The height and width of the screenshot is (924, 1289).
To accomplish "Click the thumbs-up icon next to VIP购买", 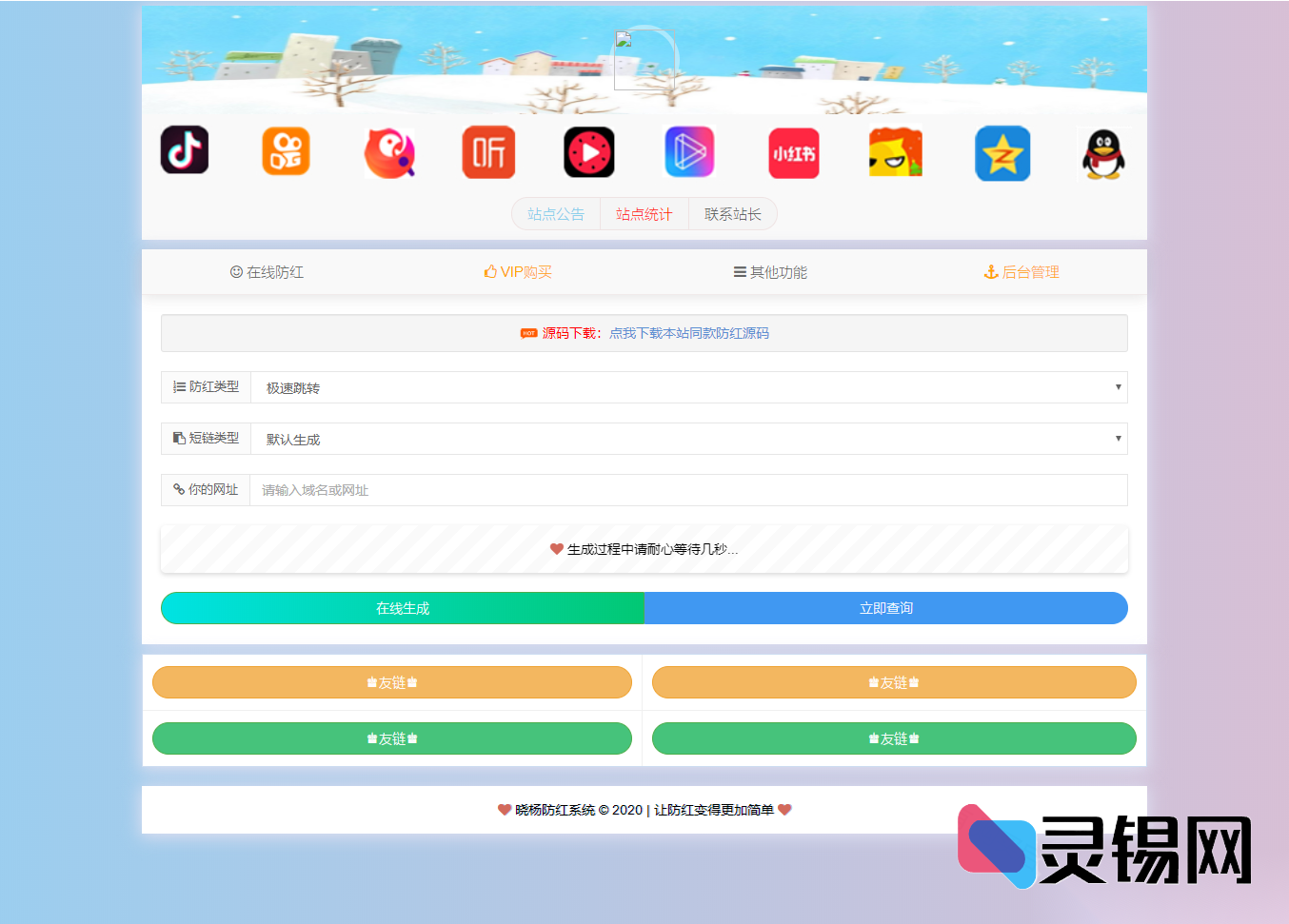I will coord(490,270).
